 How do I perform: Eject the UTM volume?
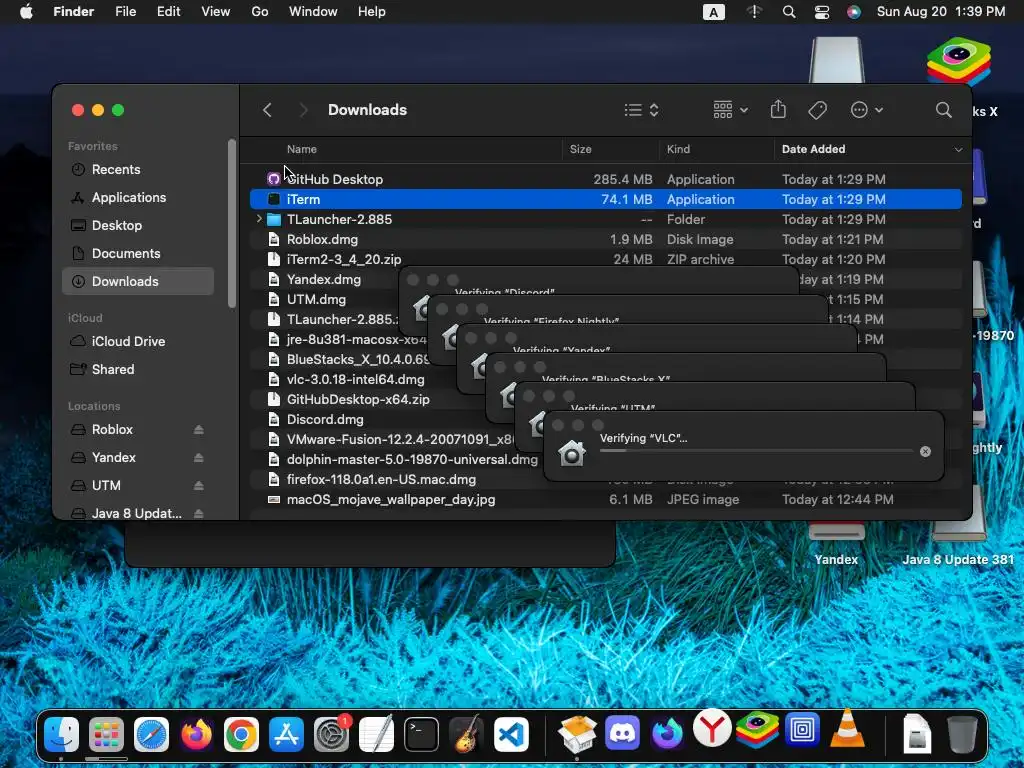(199, 486)
